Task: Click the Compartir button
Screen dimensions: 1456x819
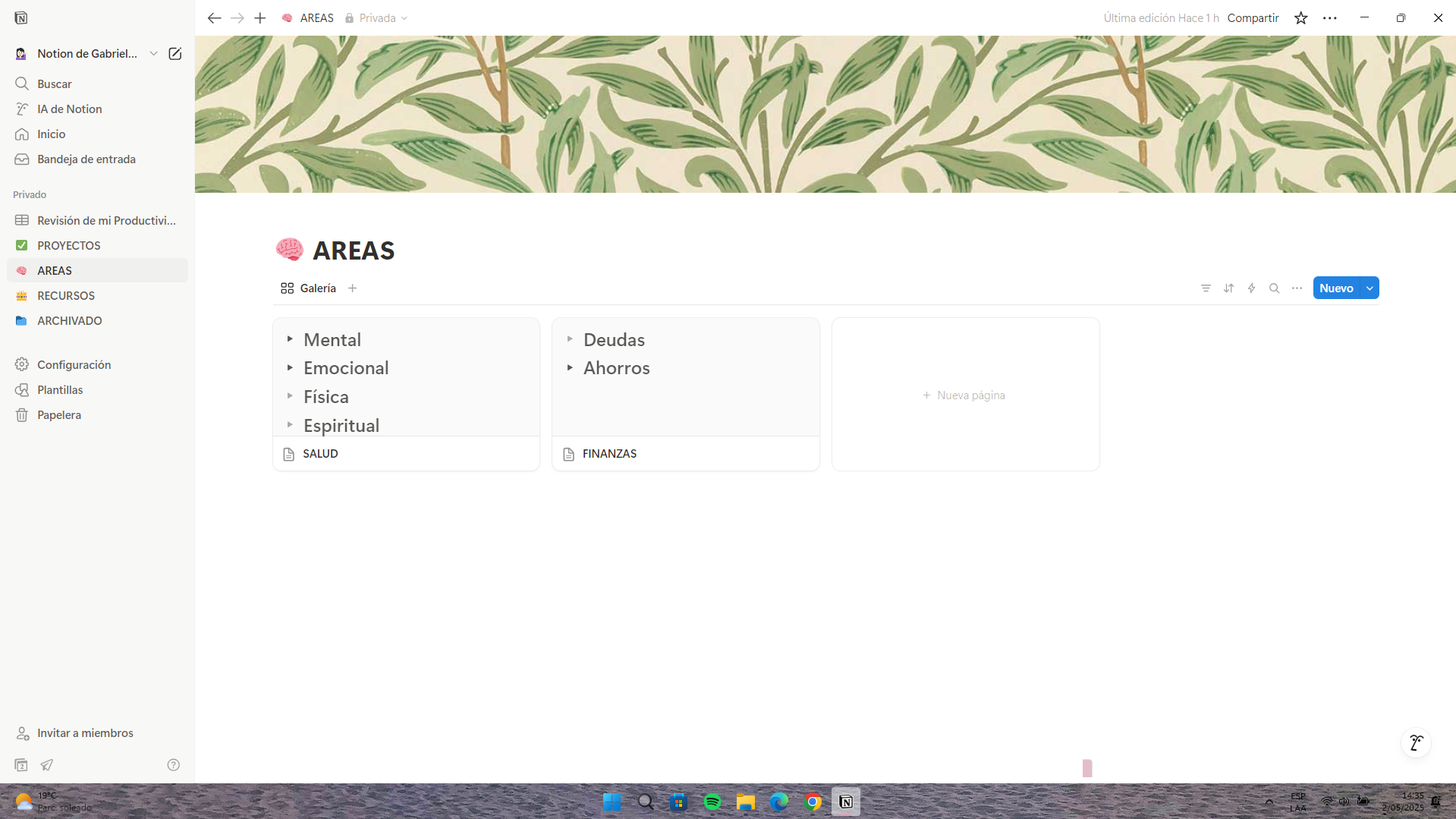Action: tap(1253, 18)
